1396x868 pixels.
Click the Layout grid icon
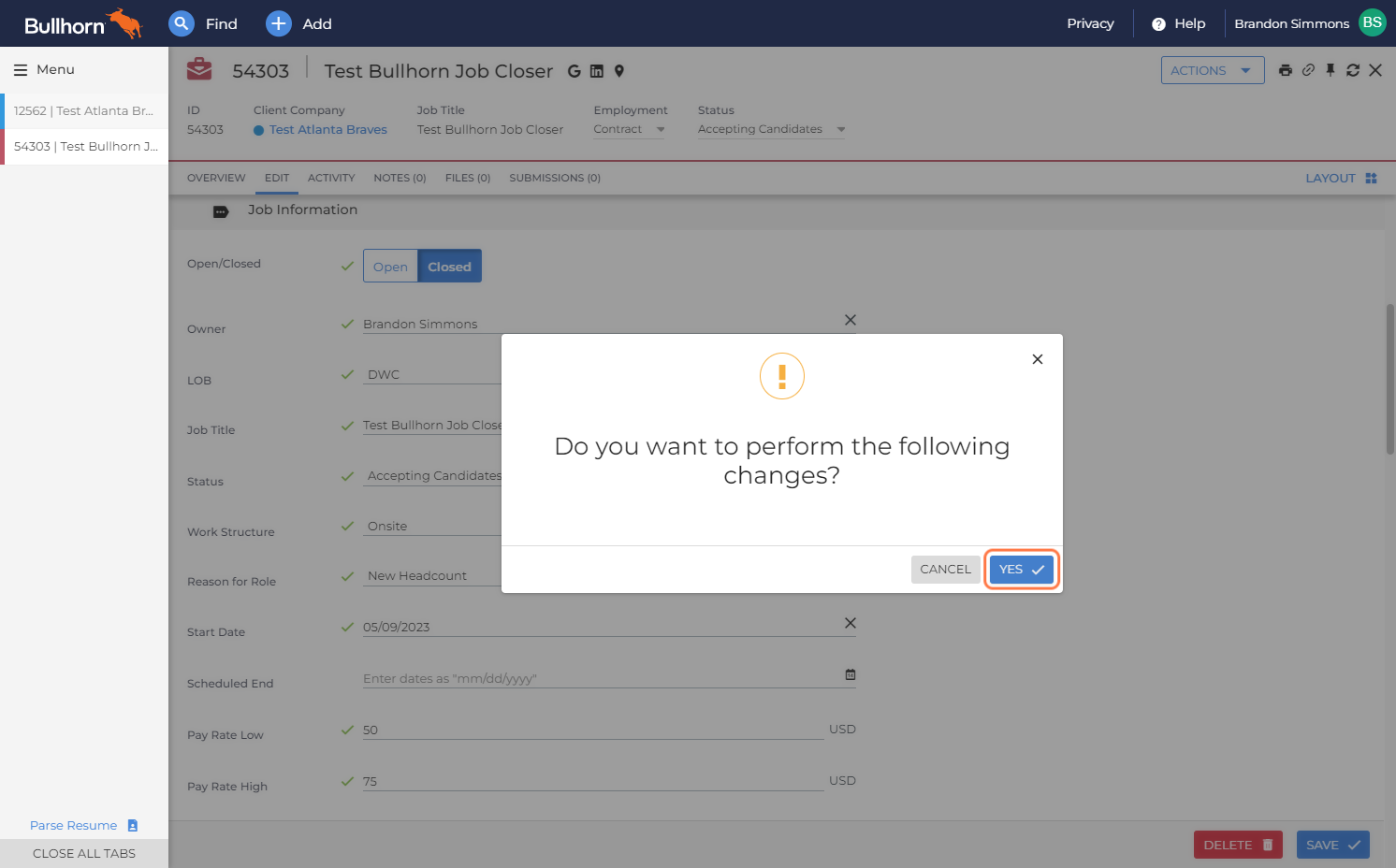click(1371, 178)
